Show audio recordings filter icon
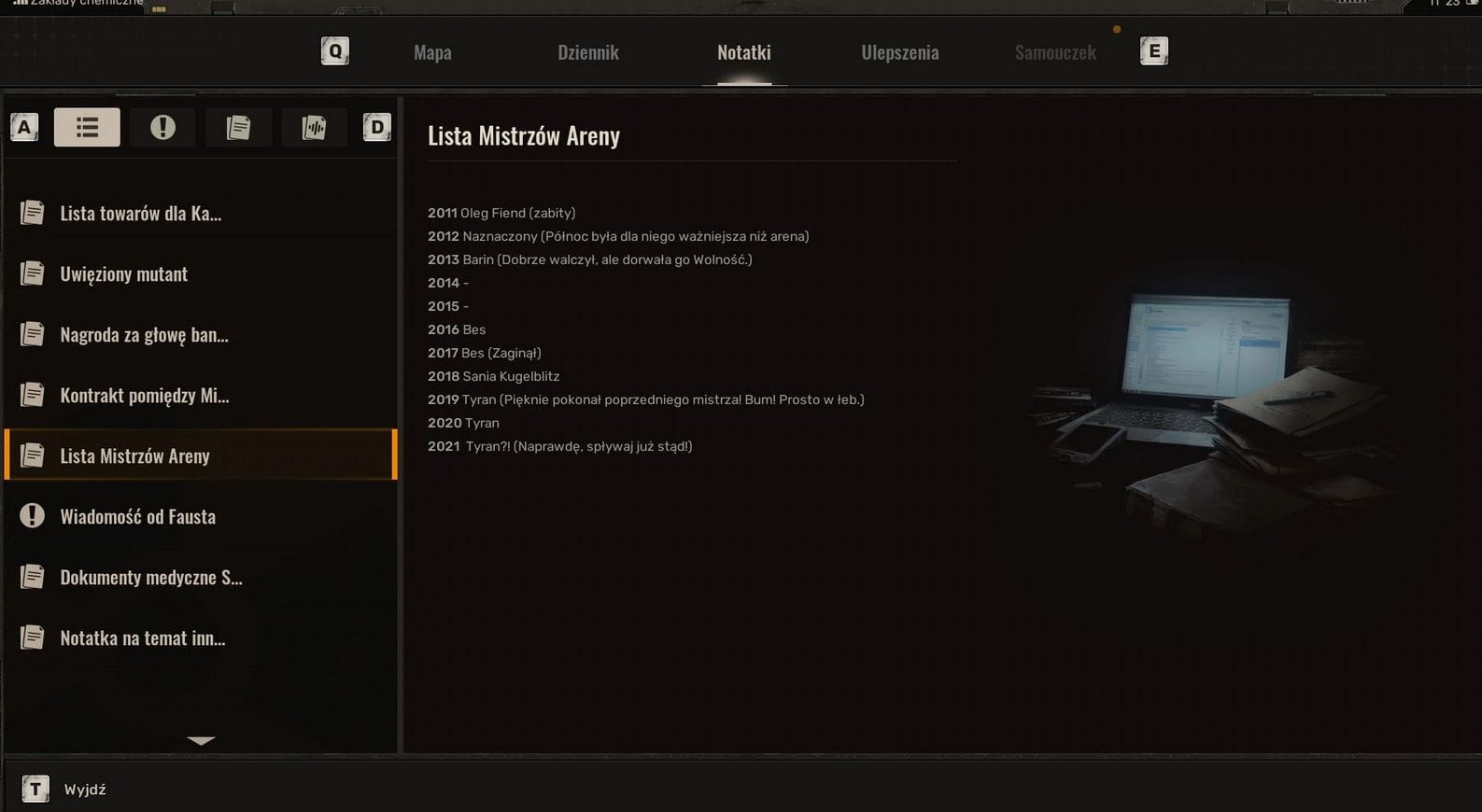 (x=314, y=127)
